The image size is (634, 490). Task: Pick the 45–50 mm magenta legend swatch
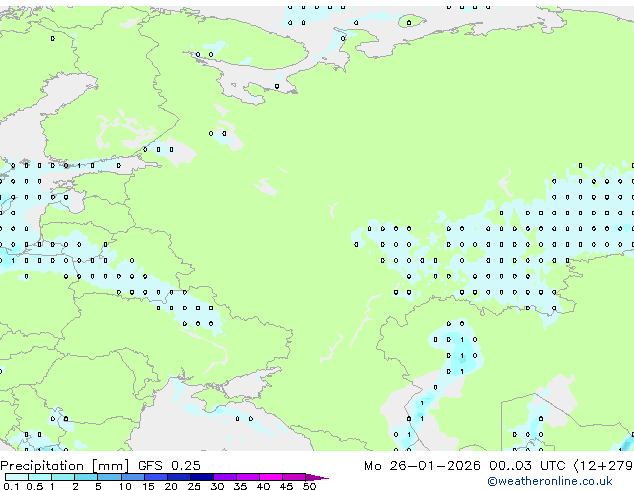tap(294, 477)
